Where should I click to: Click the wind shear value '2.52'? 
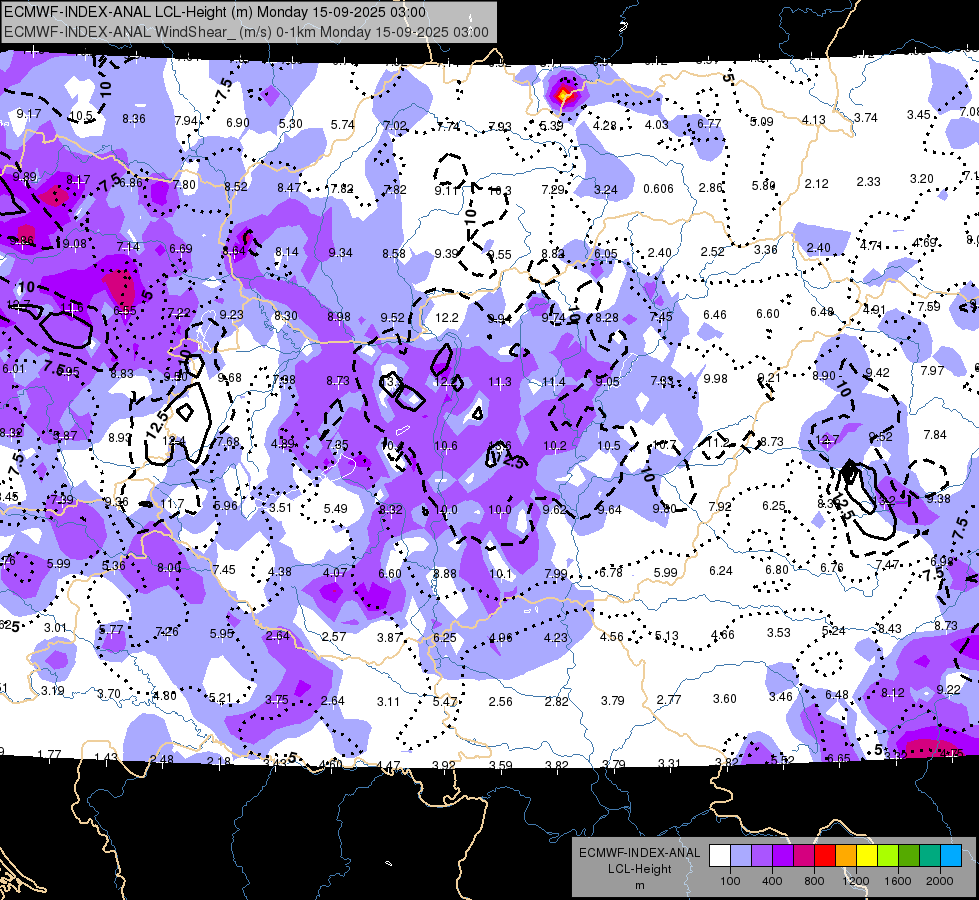(x=712, y=251)
